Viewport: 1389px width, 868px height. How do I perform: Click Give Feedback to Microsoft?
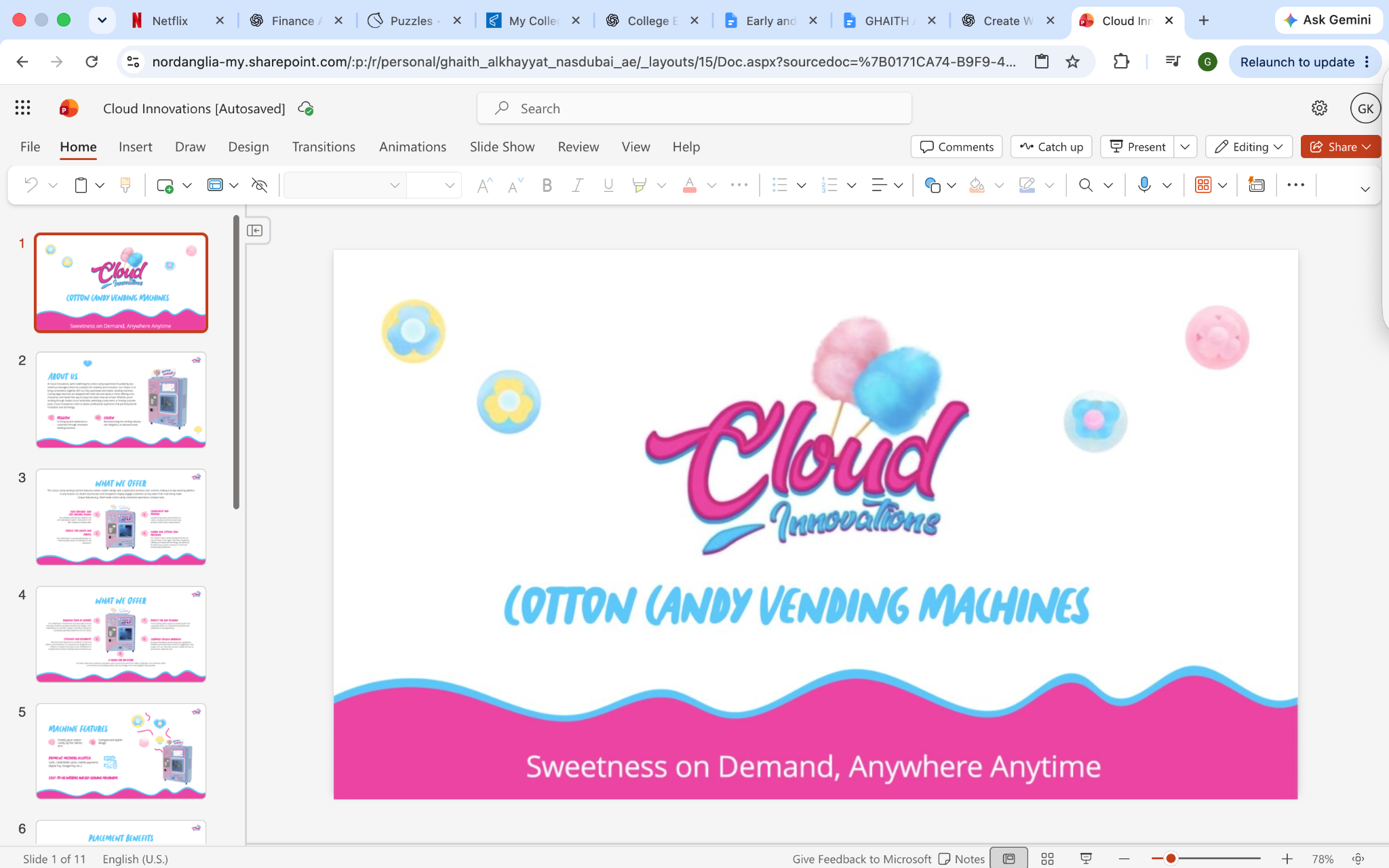click(x=861, y=859)
